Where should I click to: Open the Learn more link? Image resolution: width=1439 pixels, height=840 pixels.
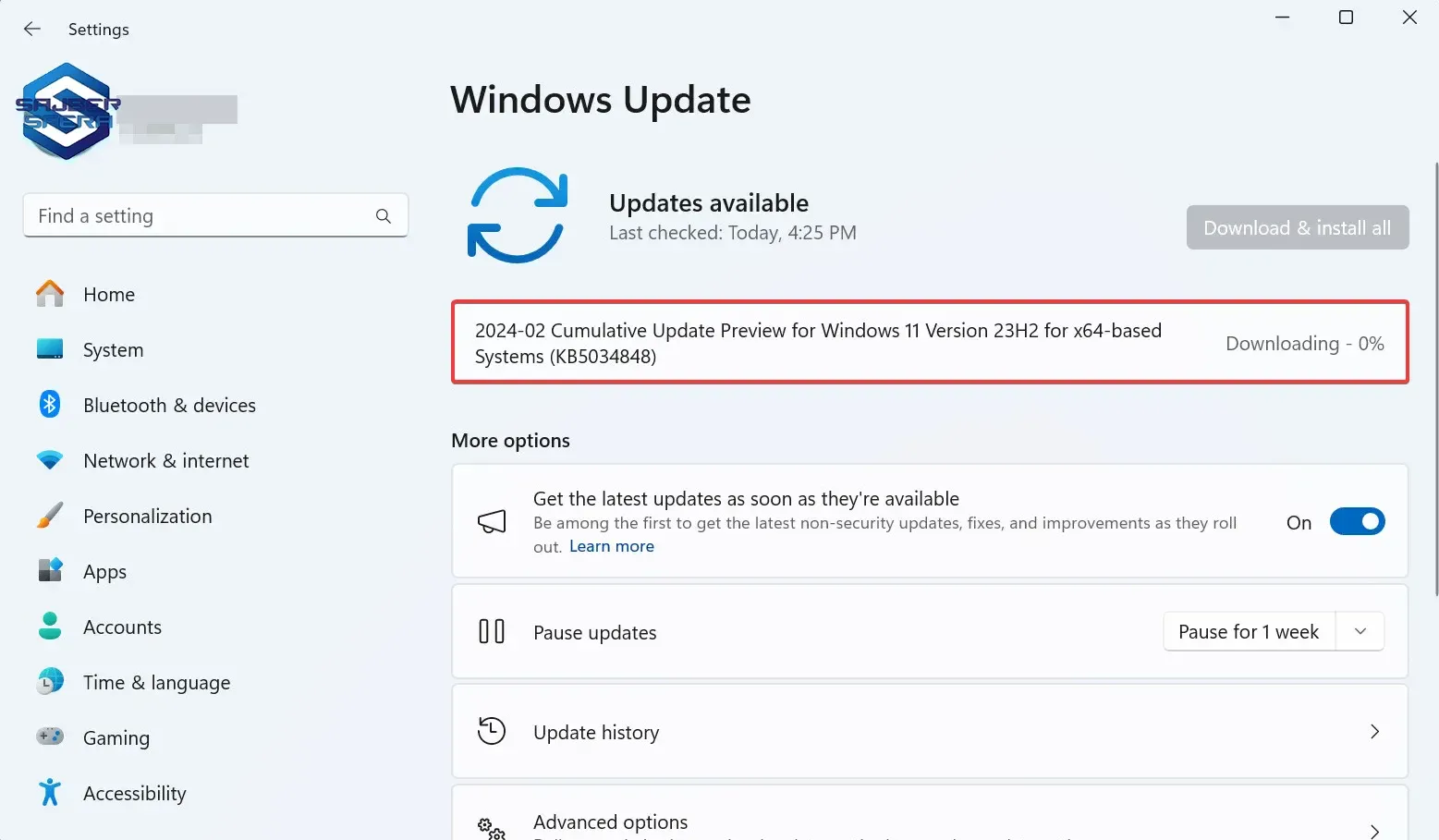(612, 547)
